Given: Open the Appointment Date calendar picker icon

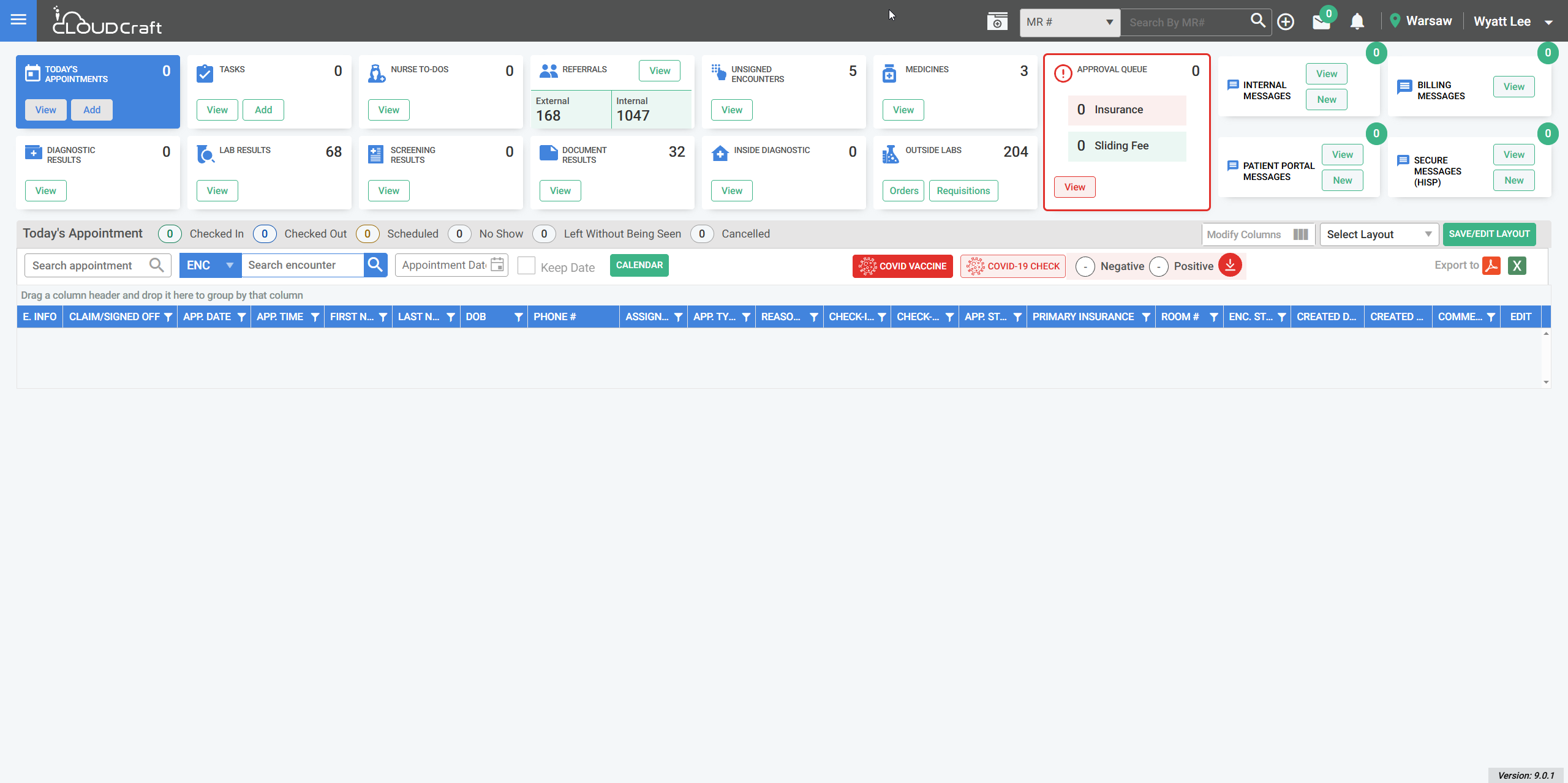Looking at the screenshot, I should [497, 265].
